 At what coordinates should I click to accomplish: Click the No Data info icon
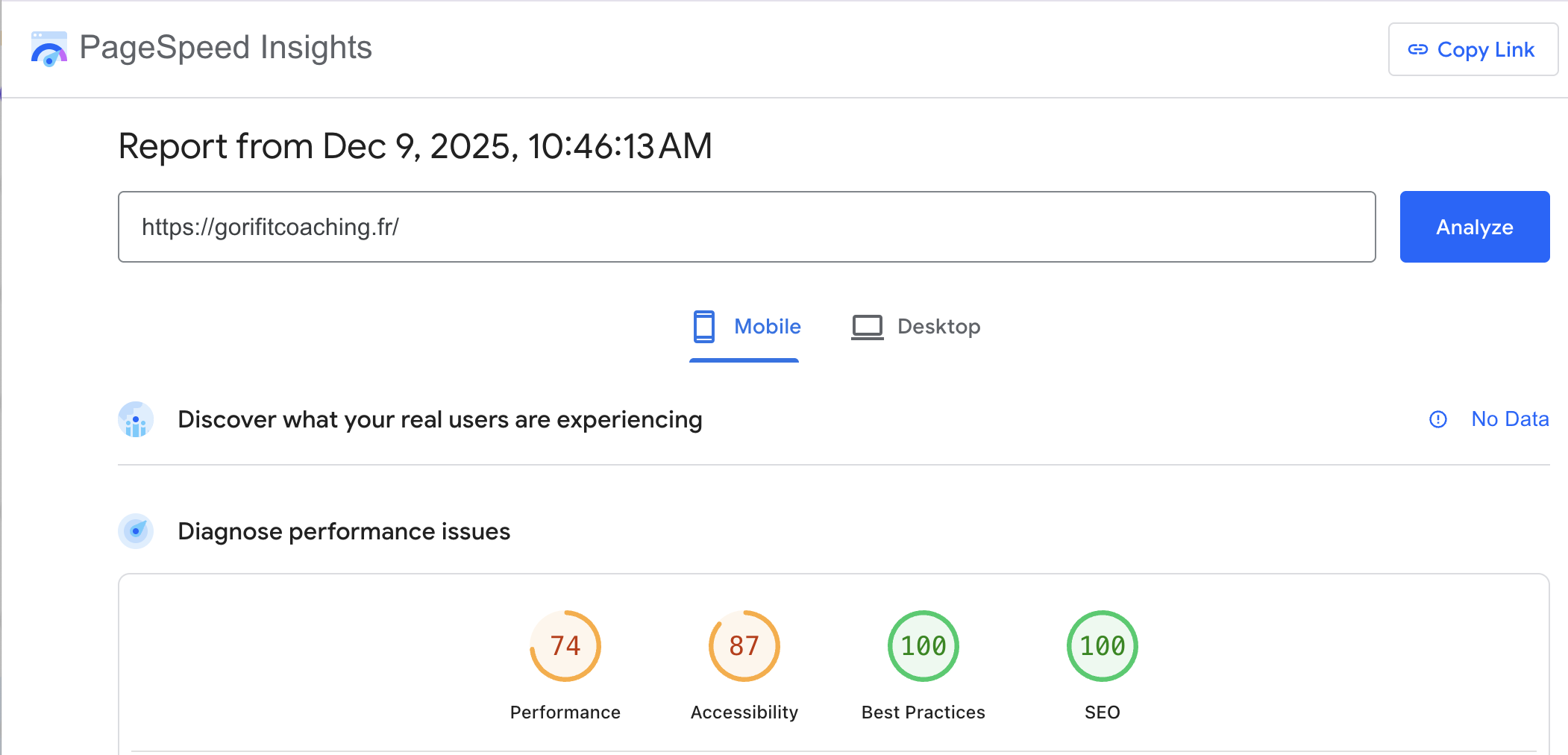click(x=1437, y=419)
